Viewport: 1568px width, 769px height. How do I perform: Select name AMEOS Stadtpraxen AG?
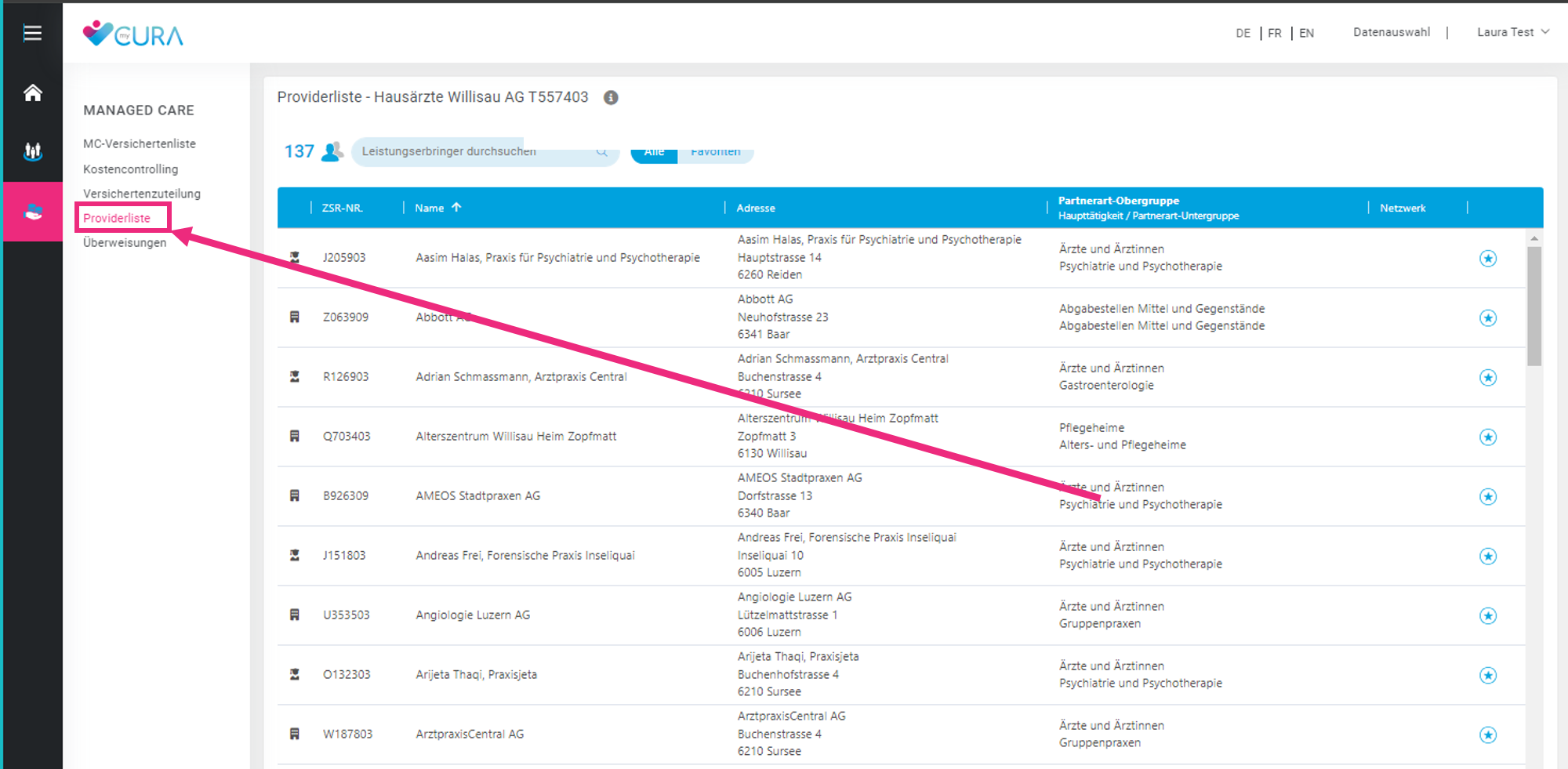pos(477,495)
